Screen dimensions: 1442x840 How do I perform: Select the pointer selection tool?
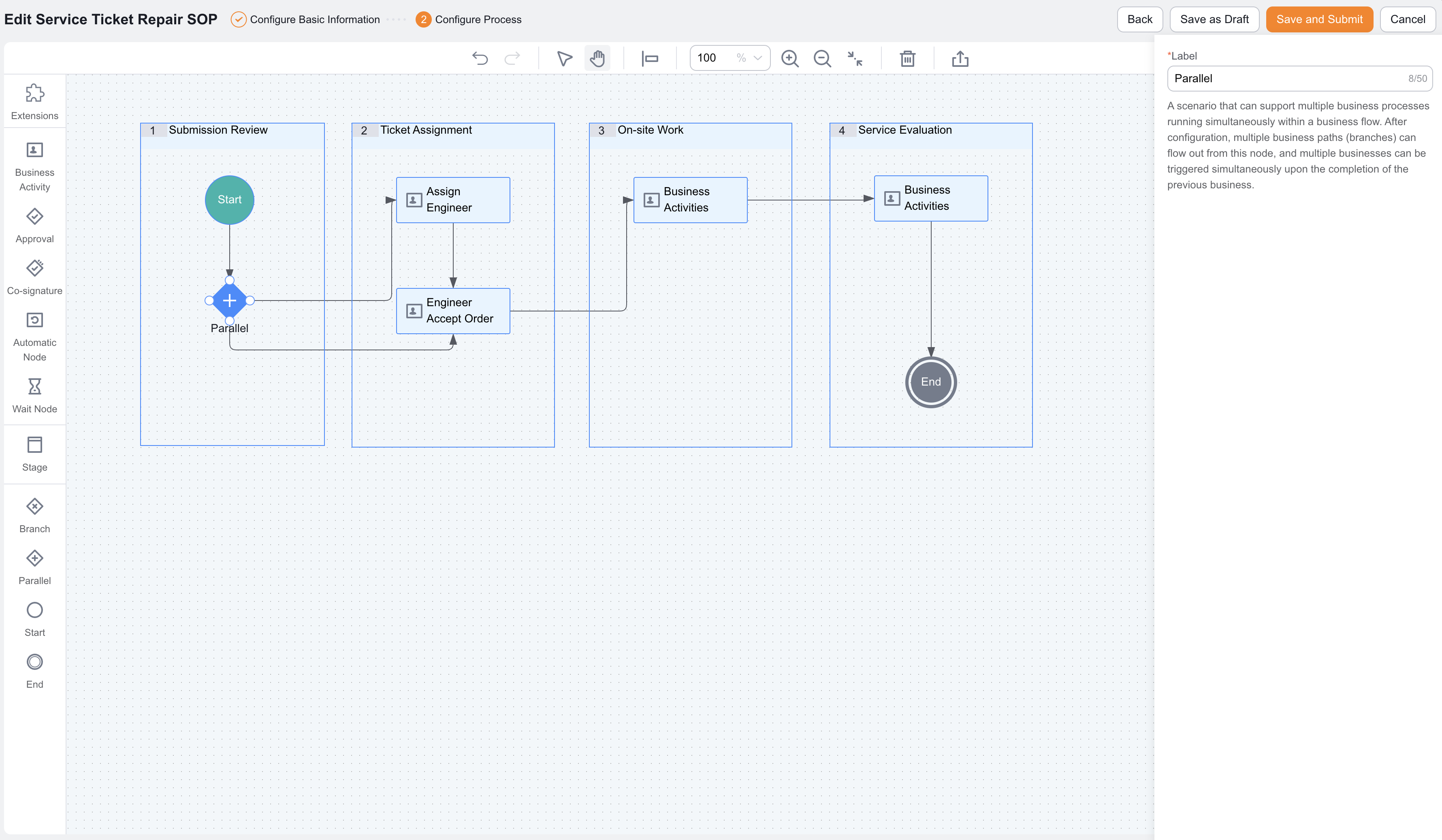564,58
